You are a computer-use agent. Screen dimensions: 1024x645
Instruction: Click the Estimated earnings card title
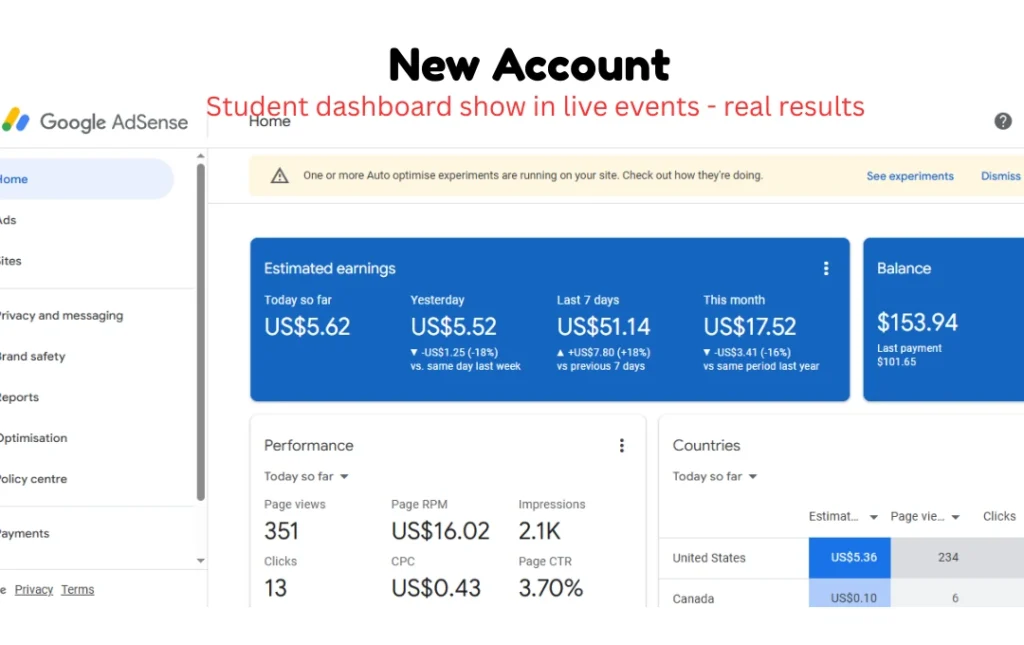point(330,268)
